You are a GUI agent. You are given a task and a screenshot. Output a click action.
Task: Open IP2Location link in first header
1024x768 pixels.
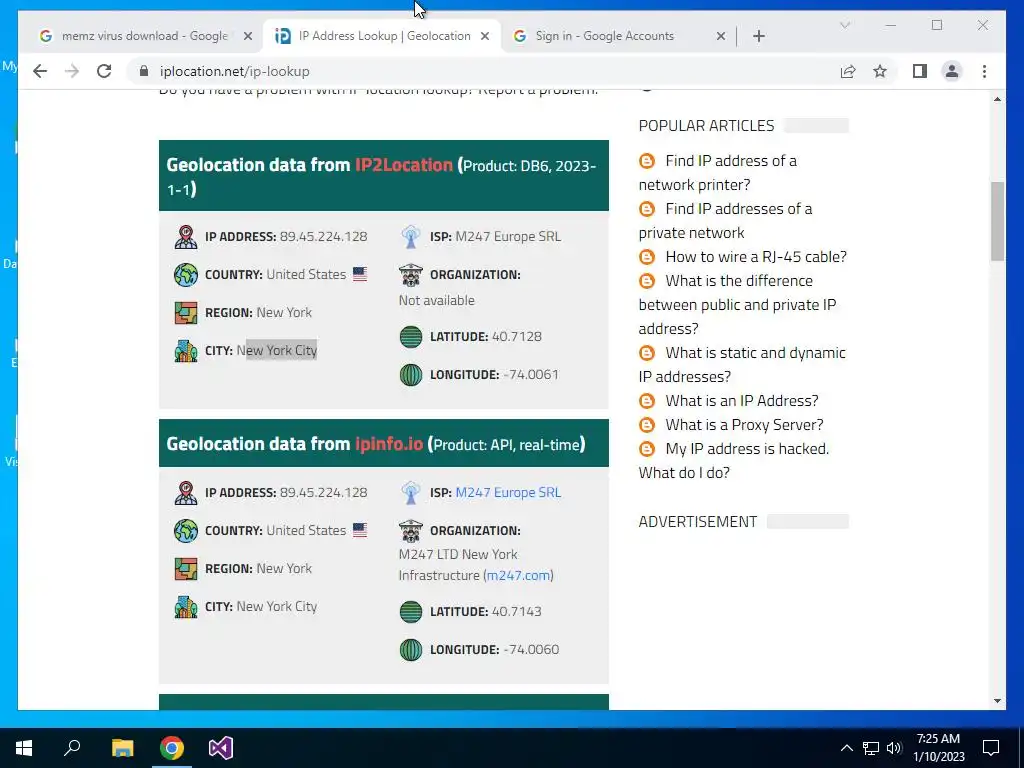pos(404,165)
